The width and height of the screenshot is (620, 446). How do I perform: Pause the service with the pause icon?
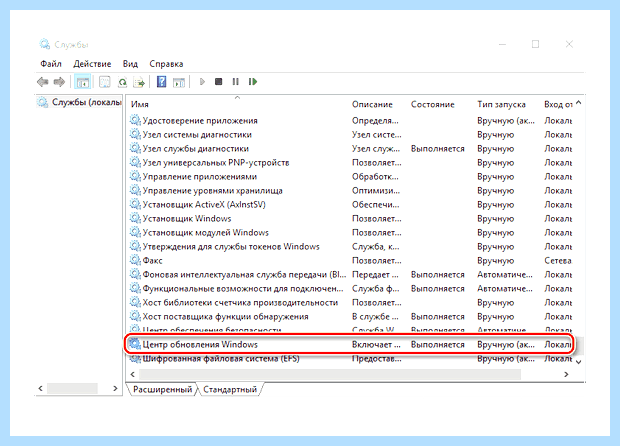[236, 82]
